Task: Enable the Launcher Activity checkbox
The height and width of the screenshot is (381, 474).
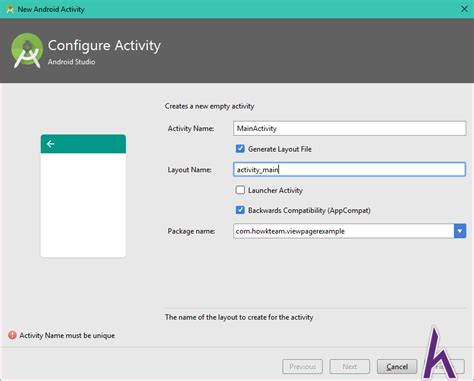Action: click(x=240, y=190)
